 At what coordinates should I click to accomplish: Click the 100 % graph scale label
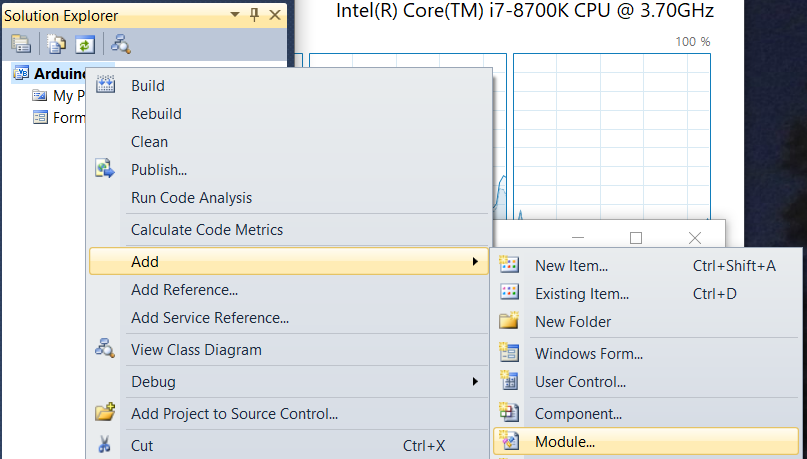click(x=693, y=42)
